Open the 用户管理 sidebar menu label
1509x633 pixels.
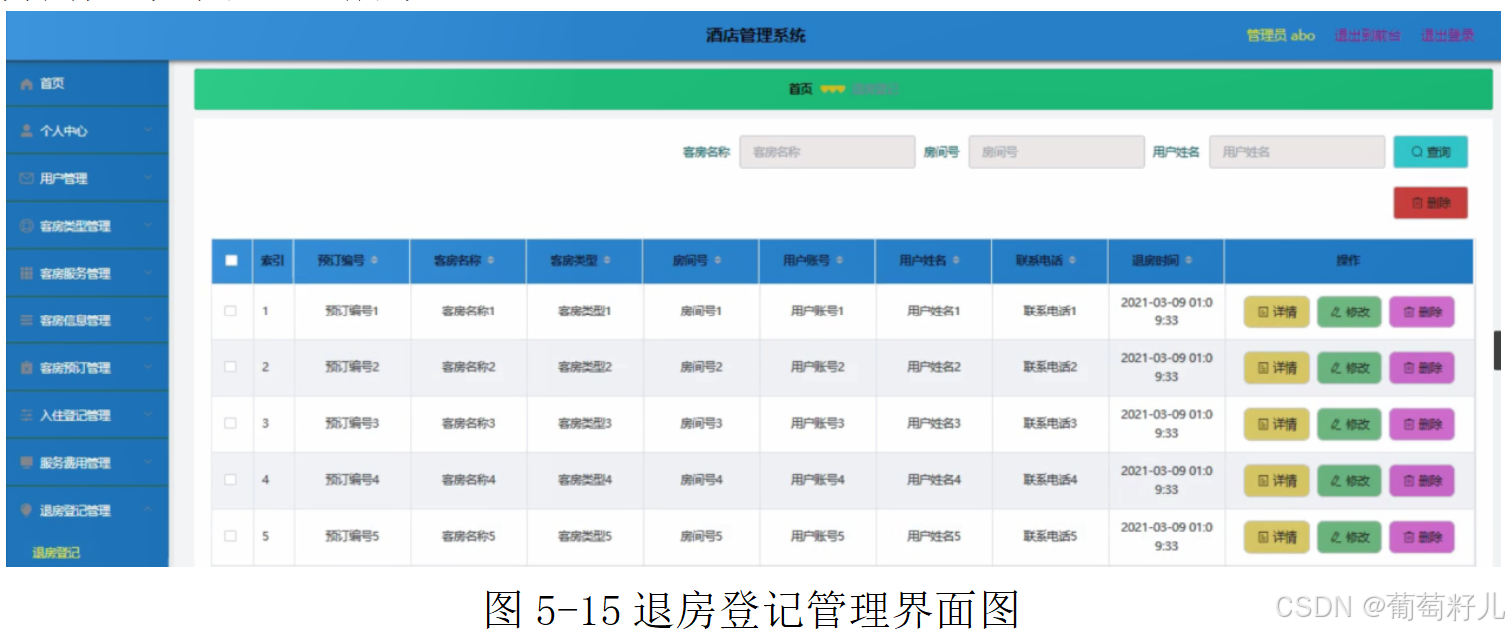(x=64, y=179)
